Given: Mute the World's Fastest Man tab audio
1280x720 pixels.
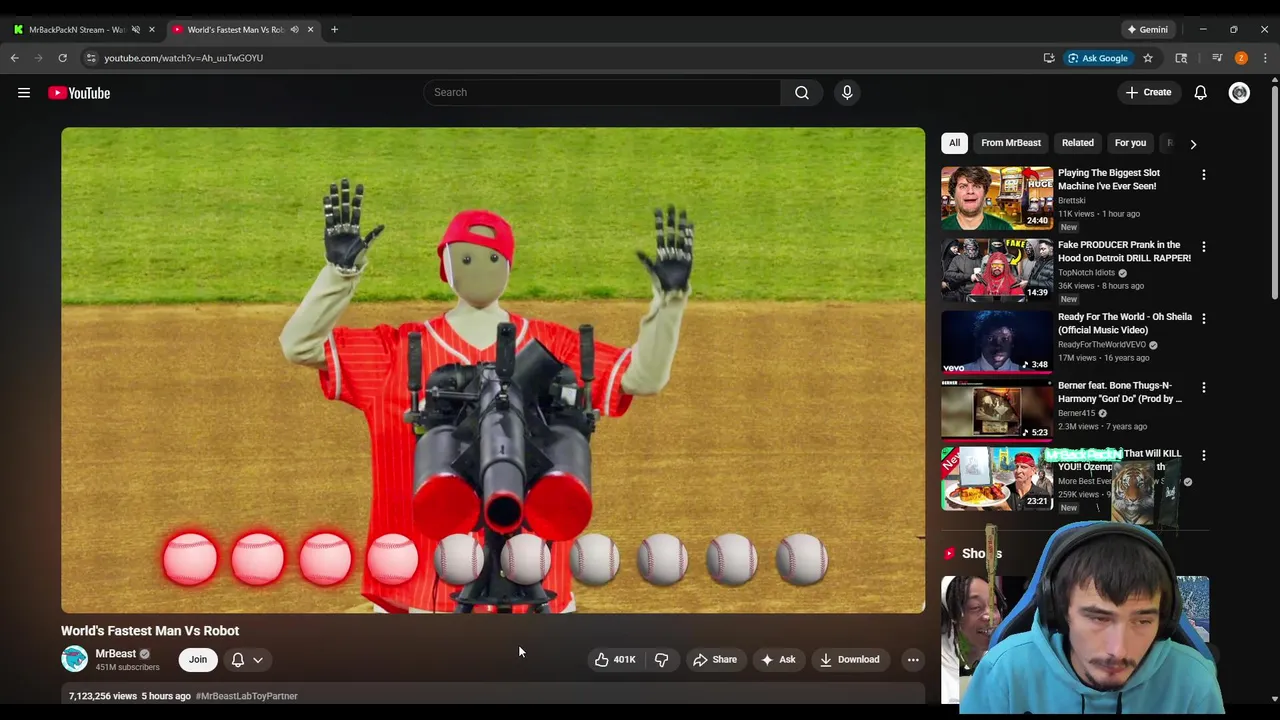Looking at the screenshot, I should coord(294,29).
